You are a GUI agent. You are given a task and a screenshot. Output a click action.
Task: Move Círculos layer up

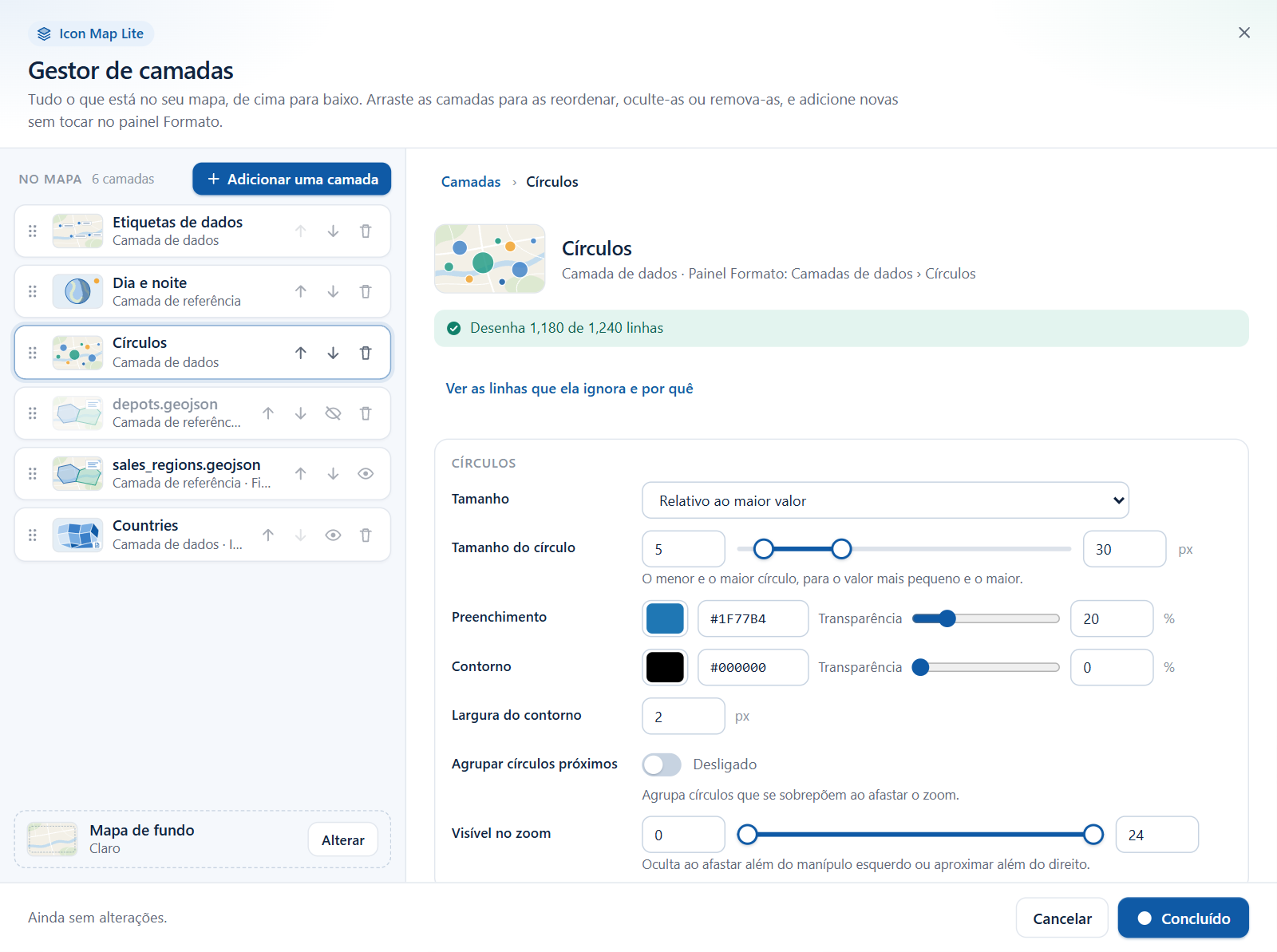[x=300, y=353]
